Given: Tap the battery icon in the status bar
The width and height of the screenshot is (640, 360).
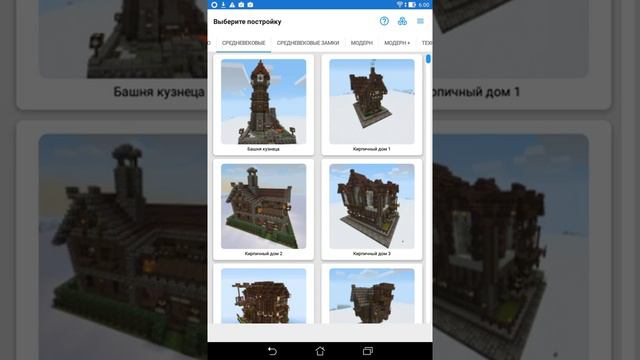Looking at the screenshot, I should 412,4.
